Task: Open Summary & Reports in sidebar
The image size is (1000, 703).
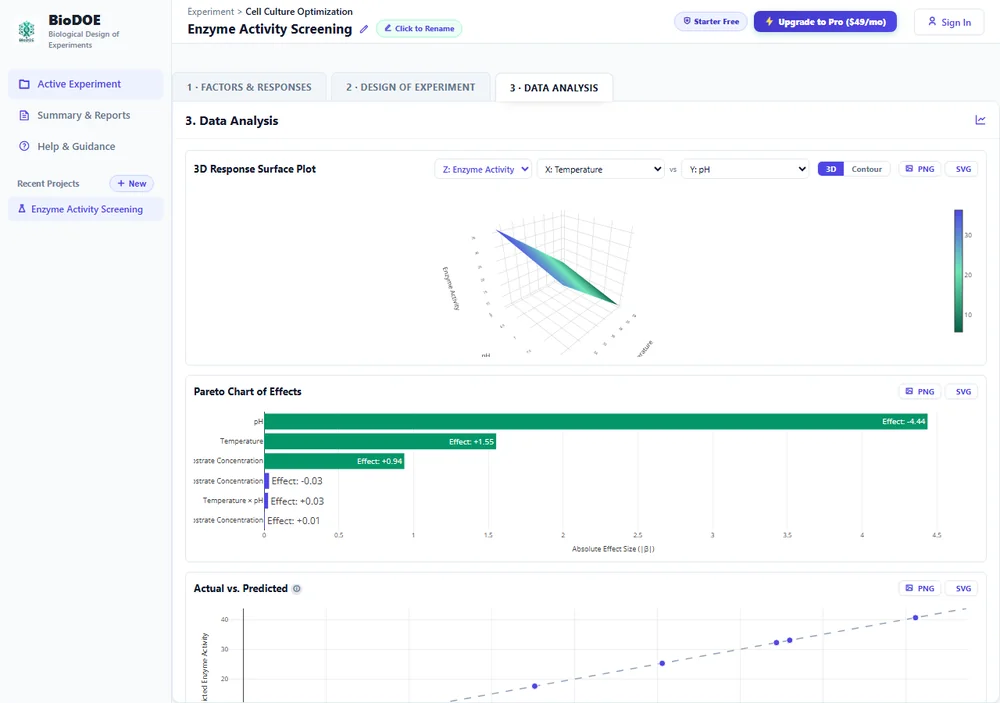Action: pos(85,115)
